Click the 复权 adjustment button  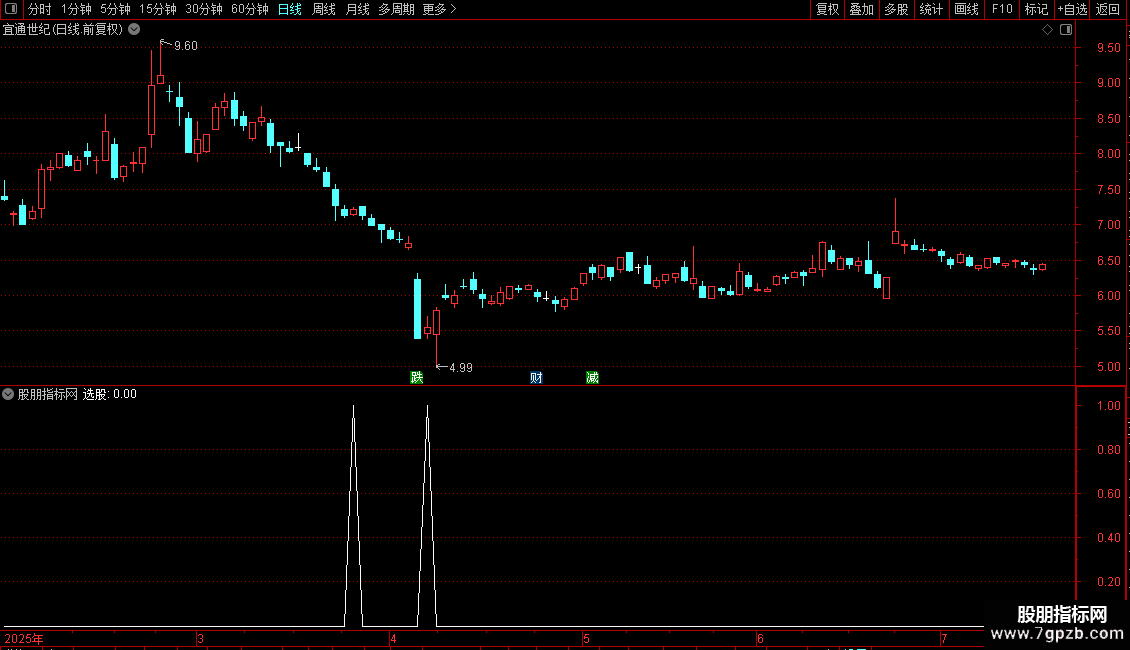pyautogui.click(x=827, y=9)
